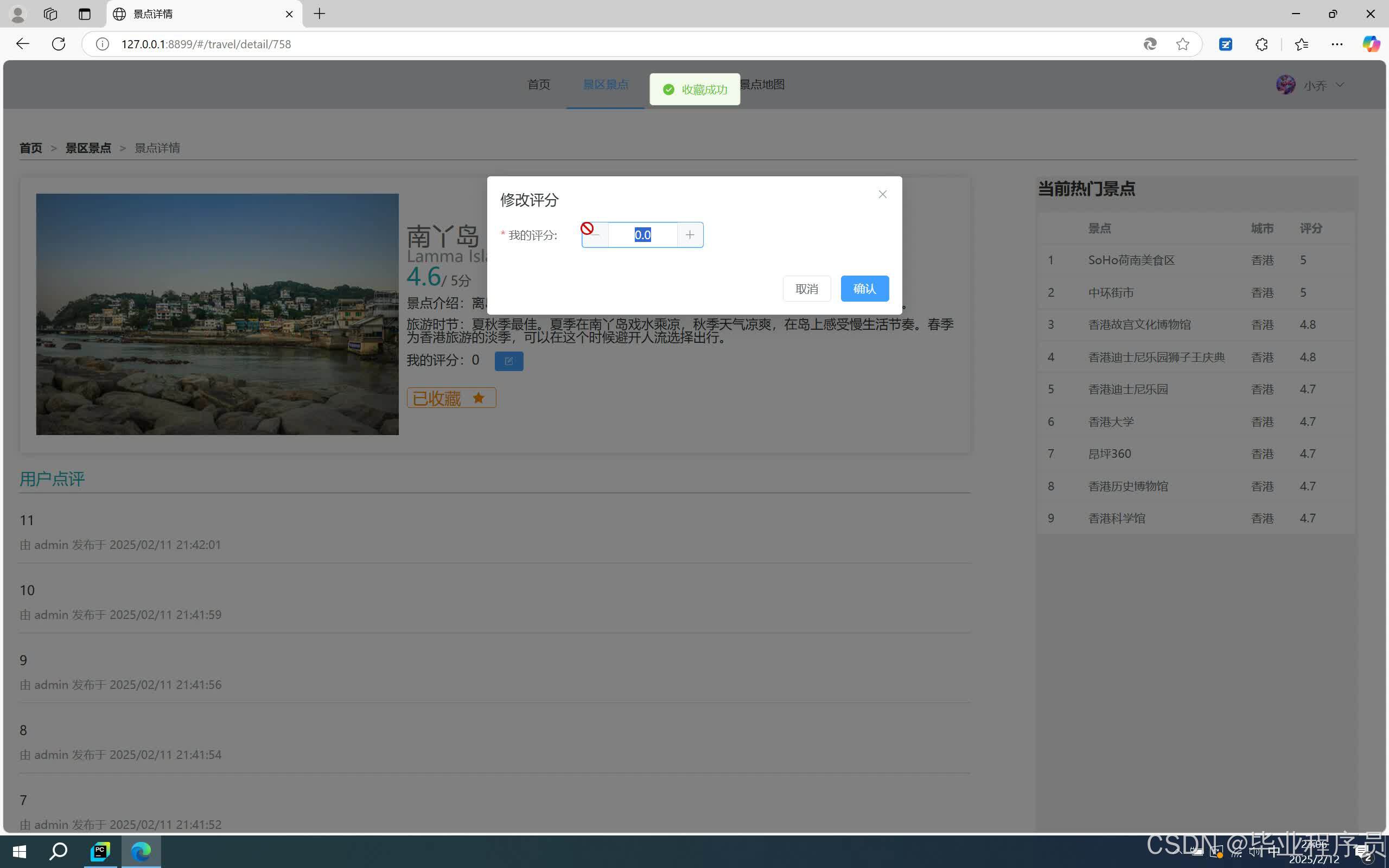This screenshot has height=868, width=1389.
Task: Click the 用户点评 section heading
Action: click(x=52, y=479)
